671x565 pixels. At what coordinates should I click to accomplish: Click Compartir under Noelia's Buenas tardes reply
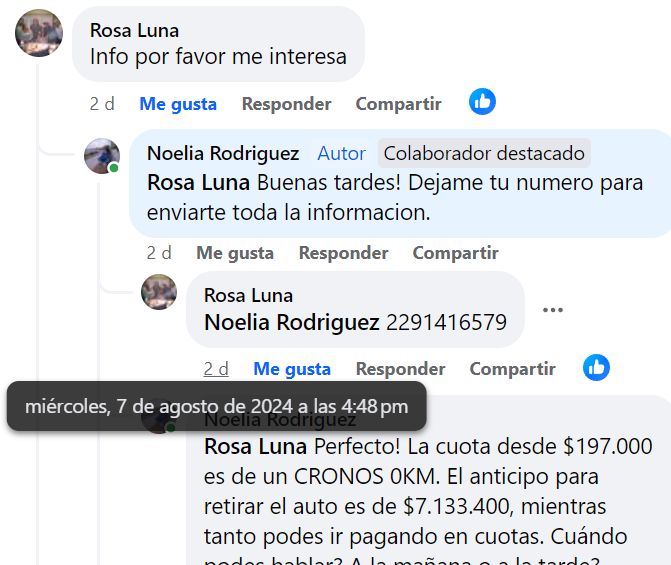click(x=455, y=253)
